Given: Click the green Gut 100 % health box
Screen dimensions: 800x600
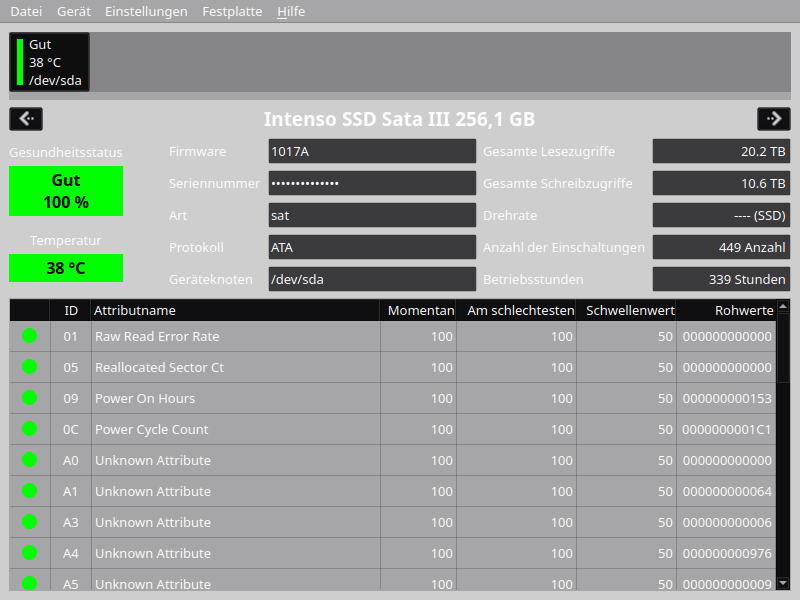Looking at the screenshot, I should [x=66, y=191].
